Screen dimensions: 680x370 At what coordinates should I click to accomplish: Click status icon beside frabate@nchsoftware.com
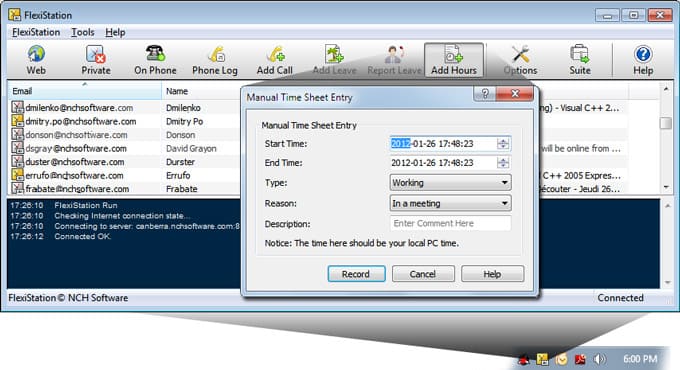[17, 188]
